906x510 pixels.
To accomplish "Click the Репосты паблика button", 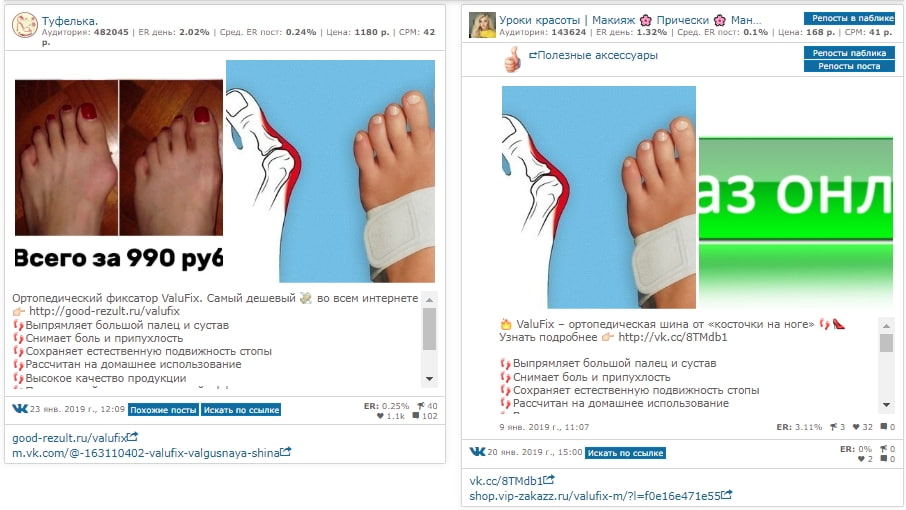I will (849, 53).
